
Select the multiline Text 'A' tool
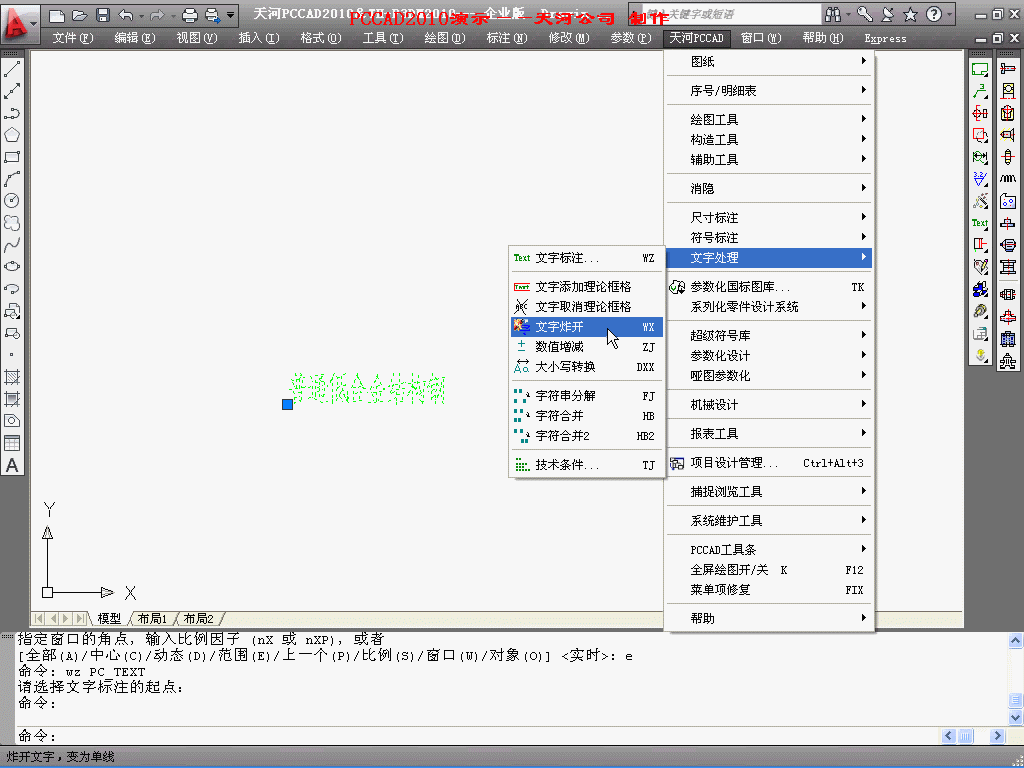point(12,465)
